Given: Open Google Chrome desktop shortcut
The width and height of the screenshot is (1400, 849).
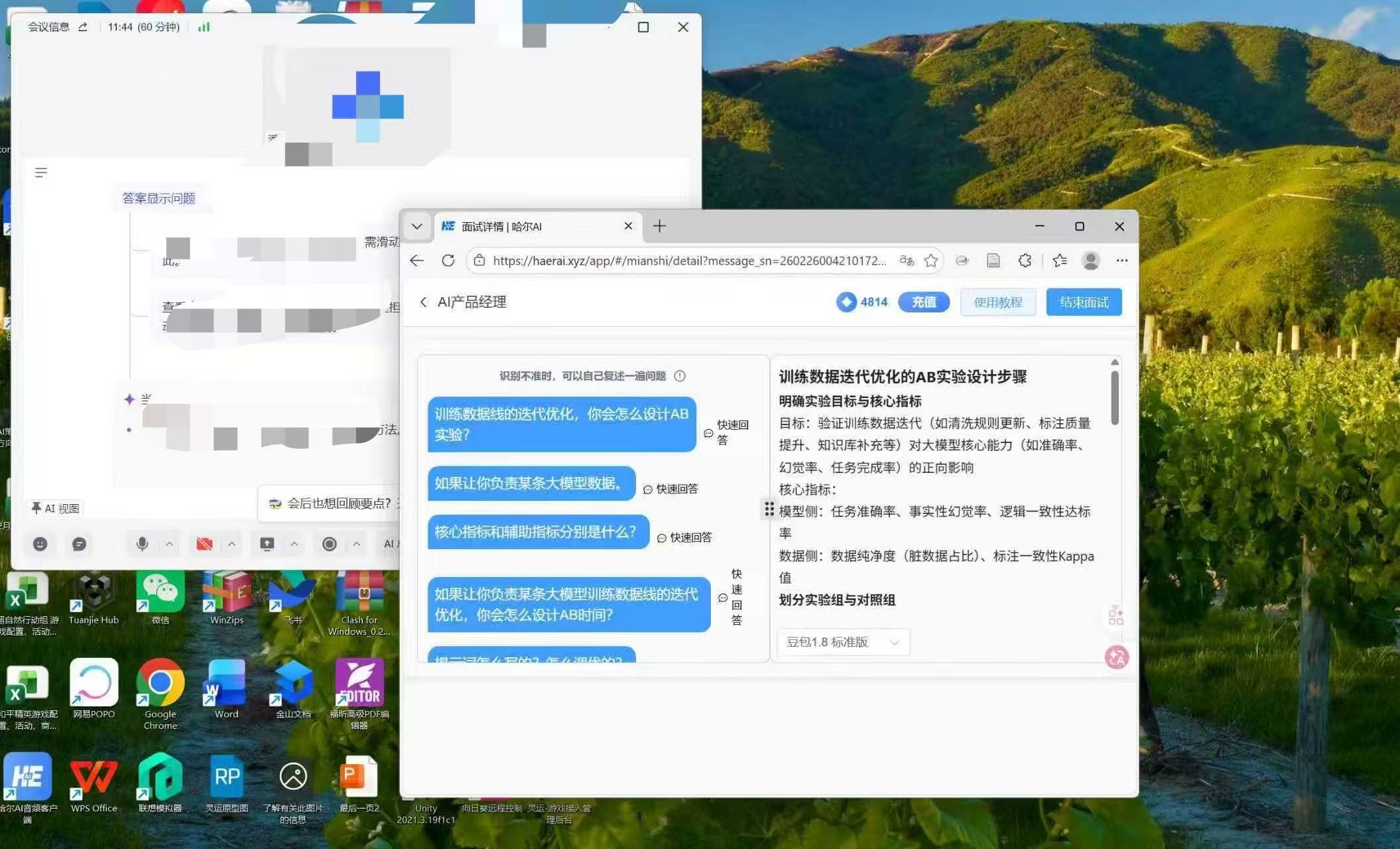Looking at the screenshot, I should (160, 685).
